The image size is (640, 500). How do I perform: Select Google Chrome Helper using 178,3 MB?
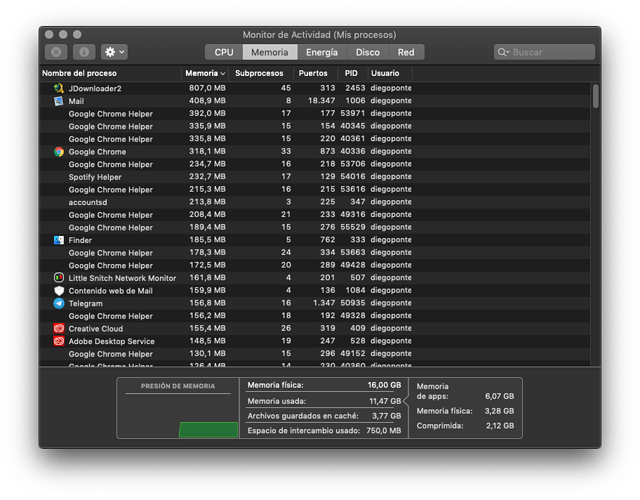pyautogui.click(x=315, y=253)
